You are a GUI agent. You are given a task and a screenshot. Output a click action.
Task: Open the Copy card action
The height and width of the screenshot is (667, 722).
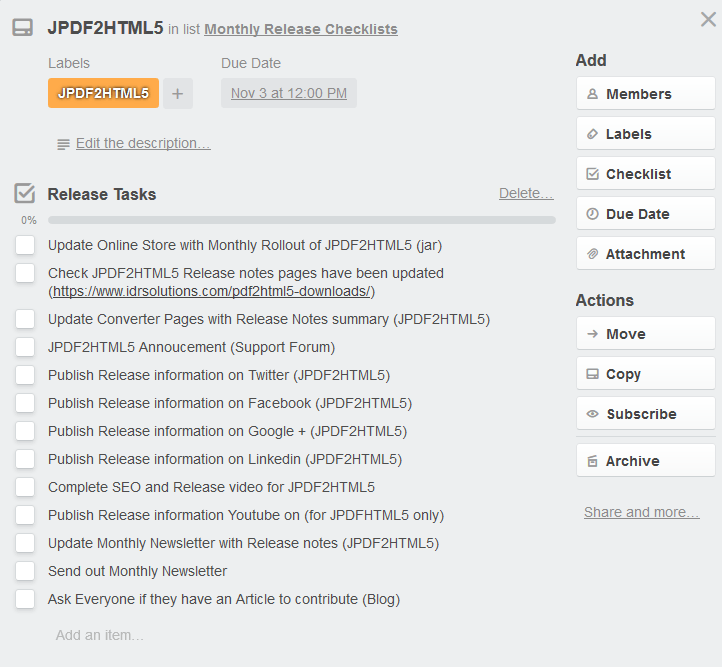646,374
